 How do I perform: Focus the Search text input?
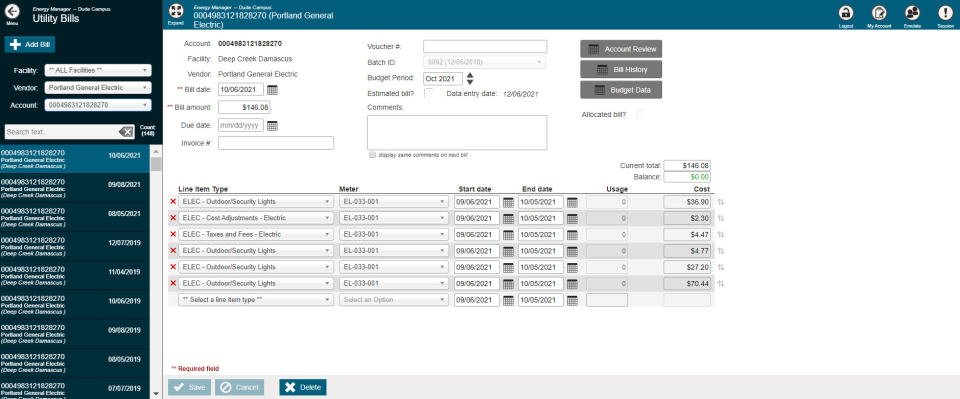coord(61,132)
